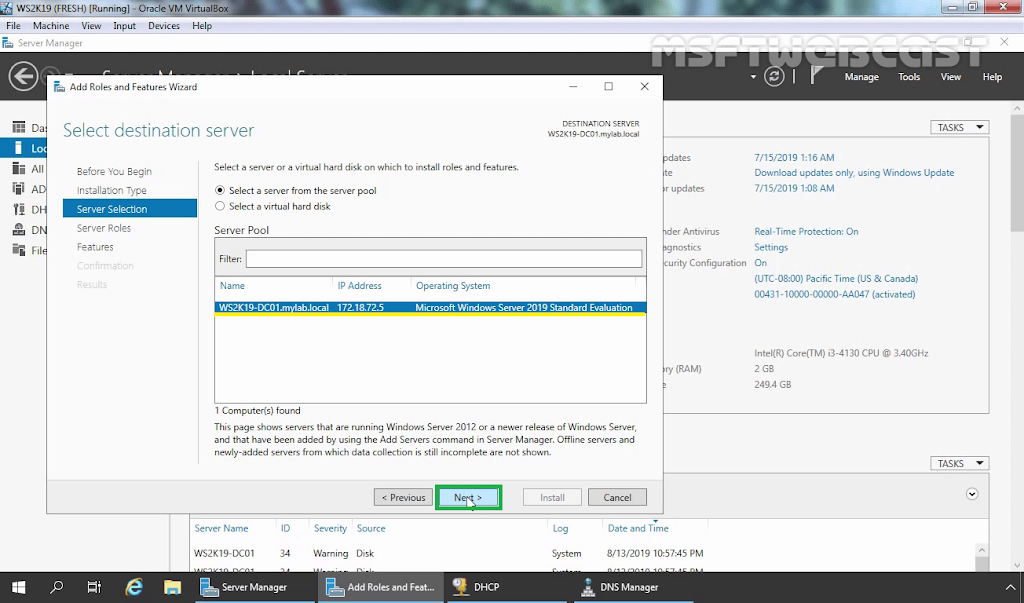
Task: Select the AD DS icon in the sidebar
Action: tap(19, 189)
